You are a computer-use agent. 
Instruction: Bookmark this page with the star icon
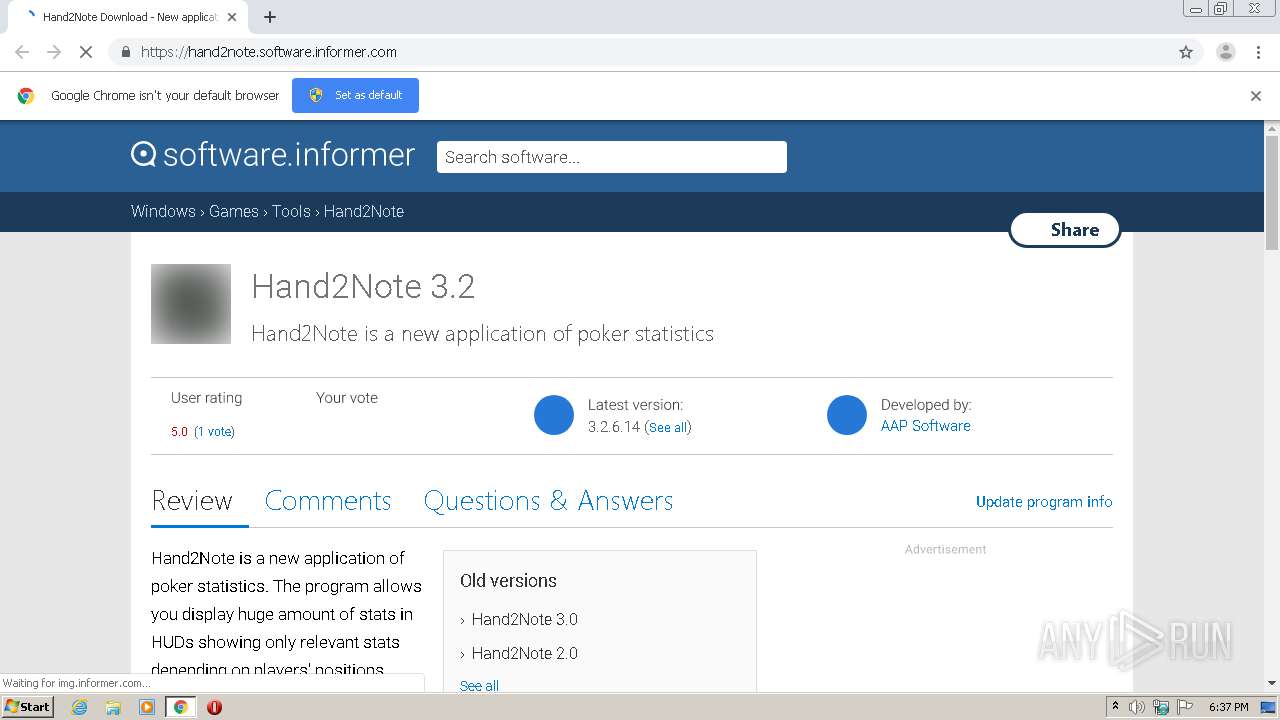[1186, 52]
